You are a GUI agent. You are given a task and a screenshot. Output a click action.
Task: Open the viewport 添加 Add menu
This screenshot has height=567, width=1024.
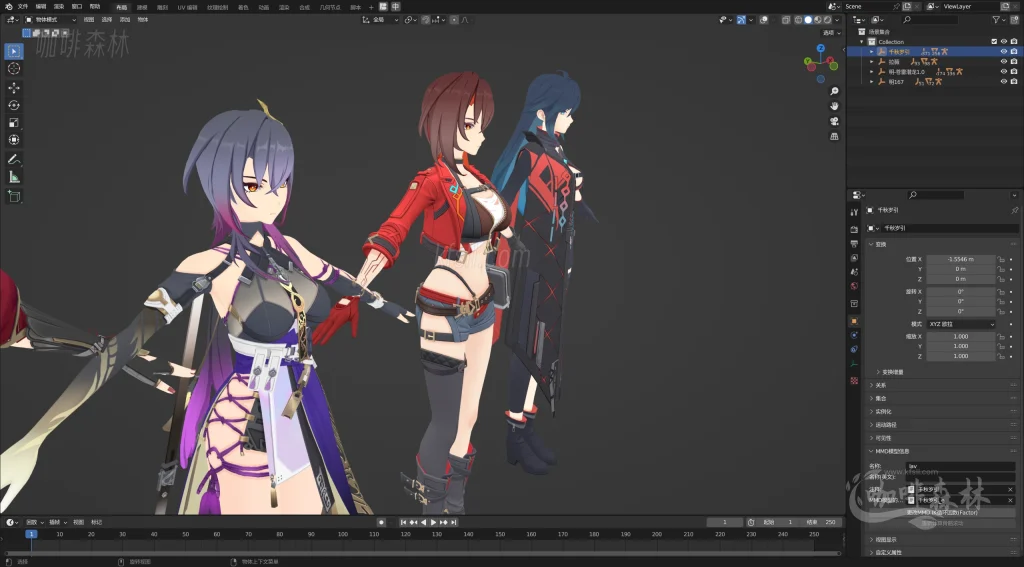pyautogui.click(x=125, y=20)
